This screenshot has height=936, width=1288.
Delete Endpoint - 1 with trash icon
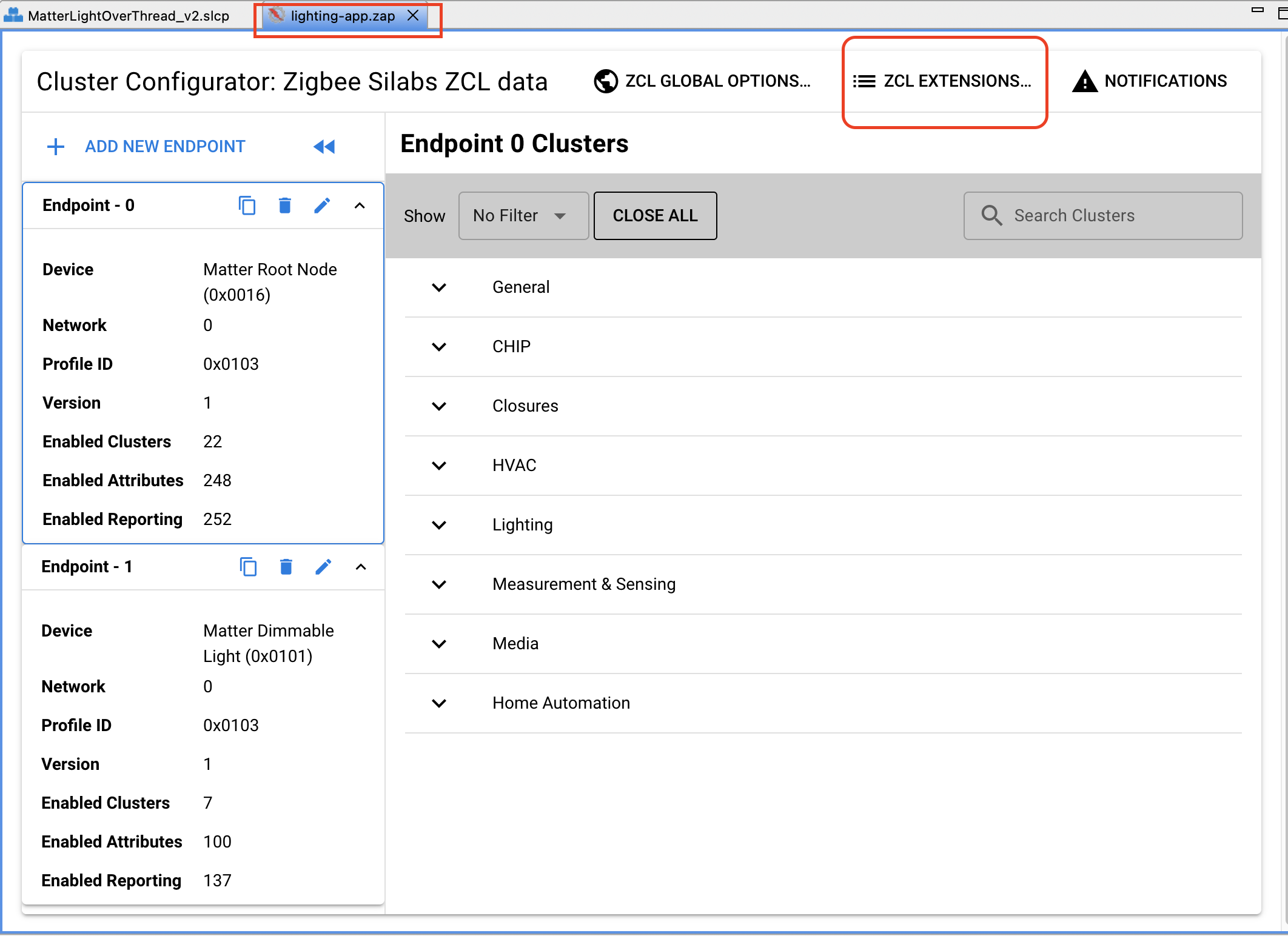[x=286, y=567]
